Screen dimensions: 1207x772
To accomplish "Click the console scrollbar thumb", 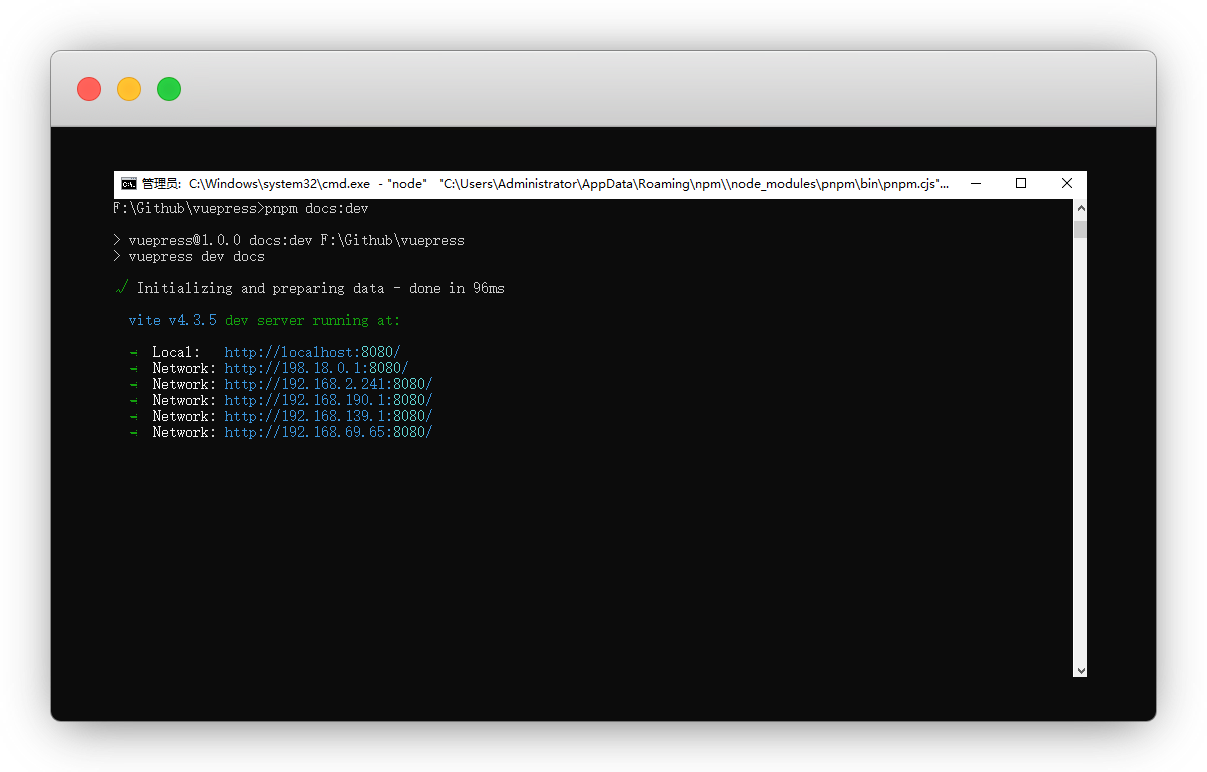I will (1080, 229).
